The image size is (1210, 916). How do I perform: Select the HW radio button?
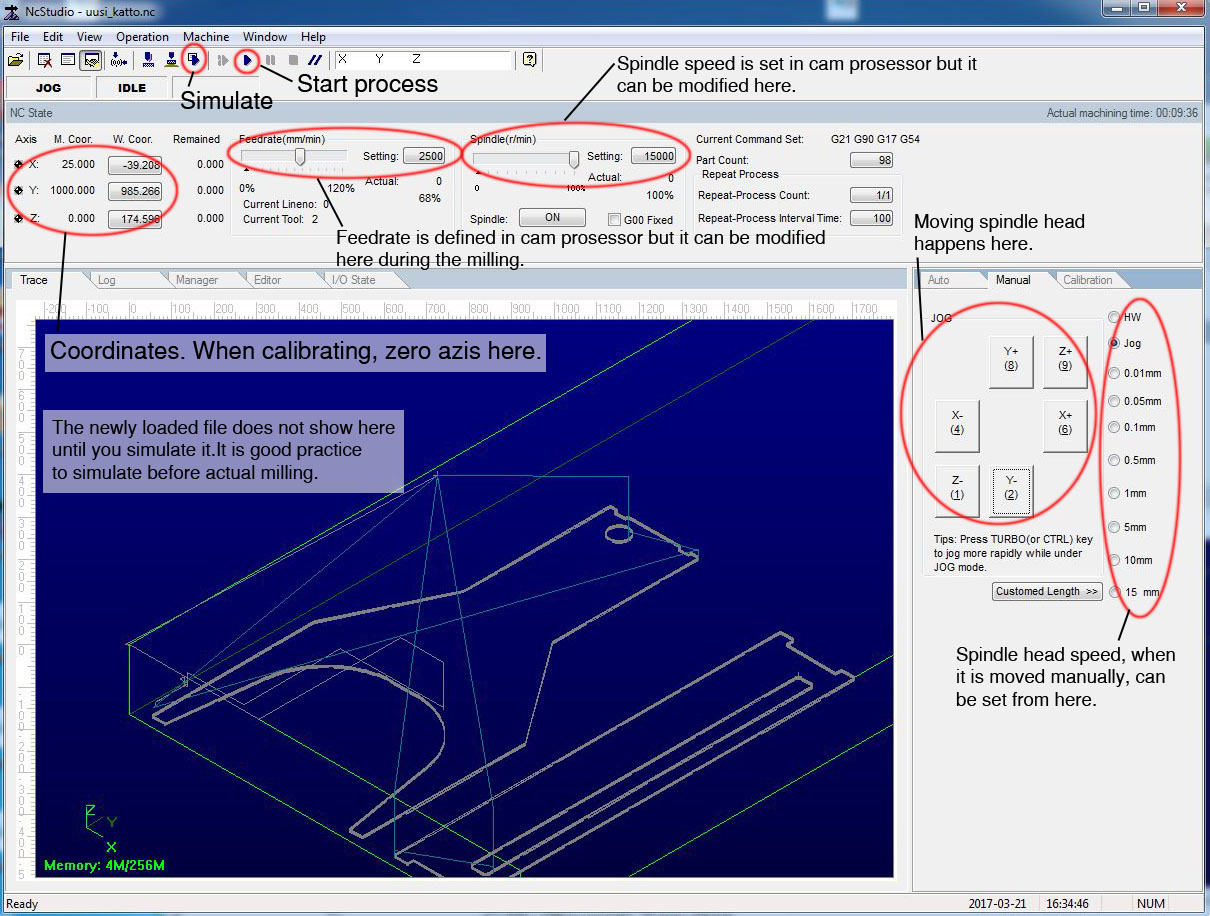[1114, 317]
